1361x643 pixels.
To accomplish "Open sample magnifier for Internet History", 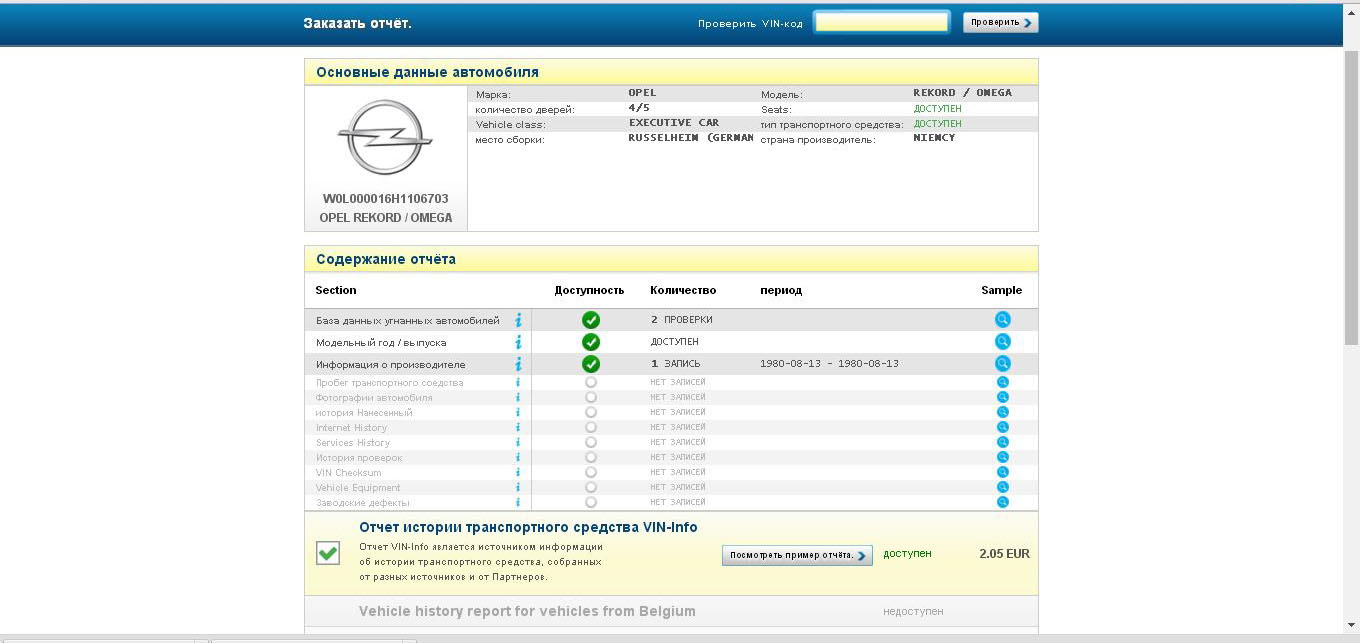I will pos(1002,427).
